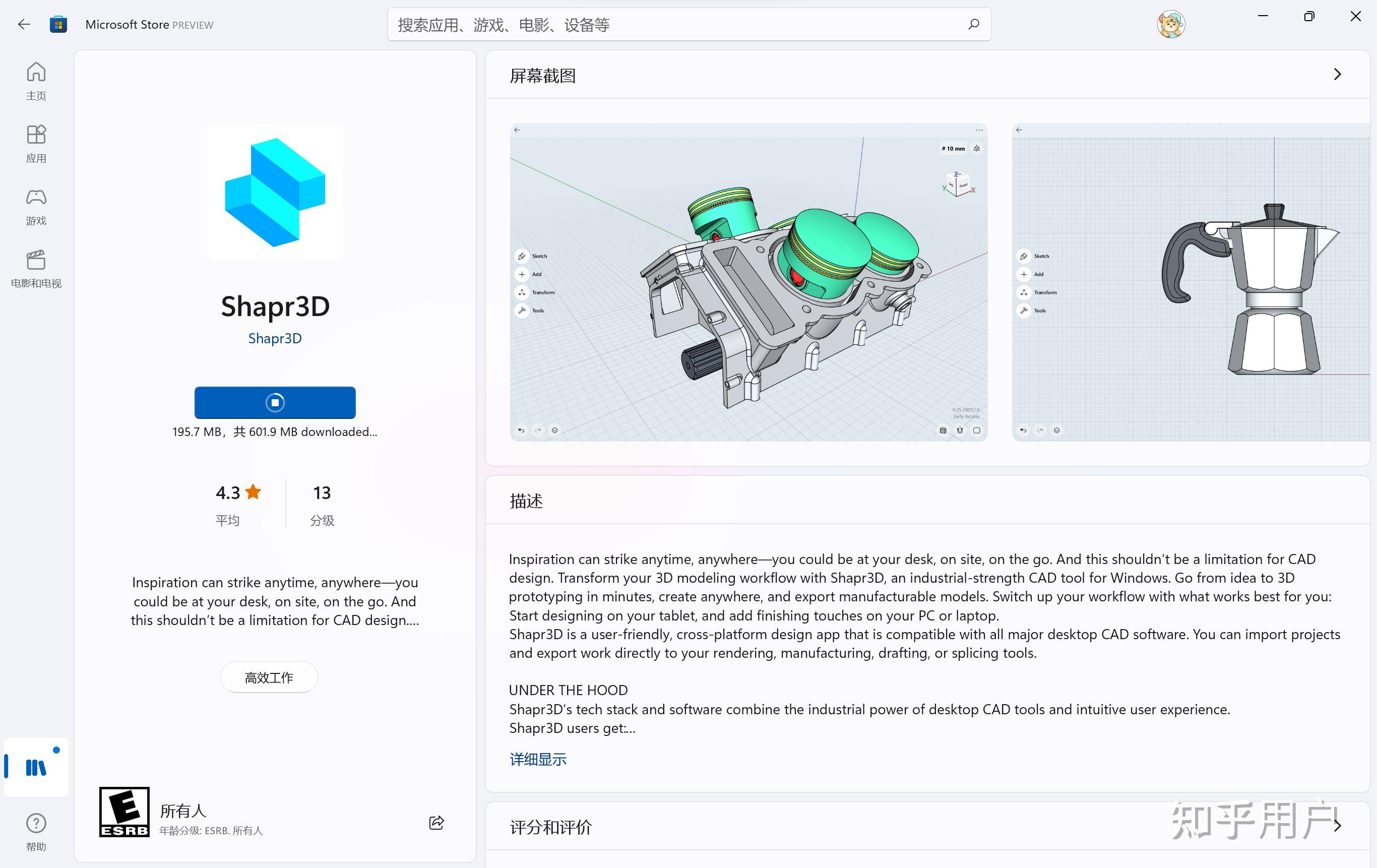Open the 游戏 section
This screenshot has width=1377, height=868.
pyautogui.click(x=35, y=206)
